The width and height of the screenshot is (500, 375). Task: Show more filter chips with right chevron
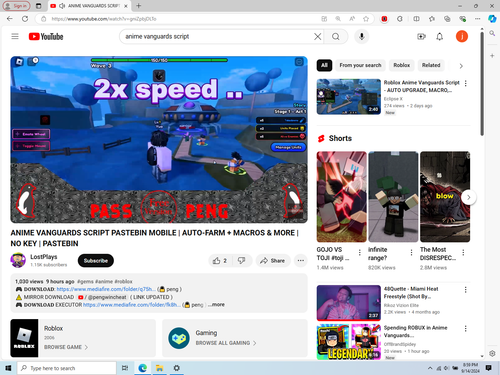(461, 66)
